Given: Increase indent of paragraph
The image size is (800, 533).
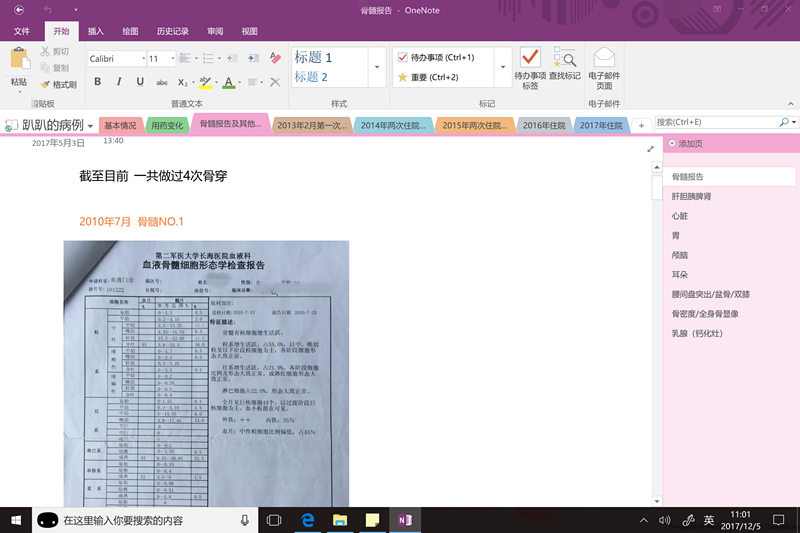Looking at the screenshot, I should (x=253, y=58).
